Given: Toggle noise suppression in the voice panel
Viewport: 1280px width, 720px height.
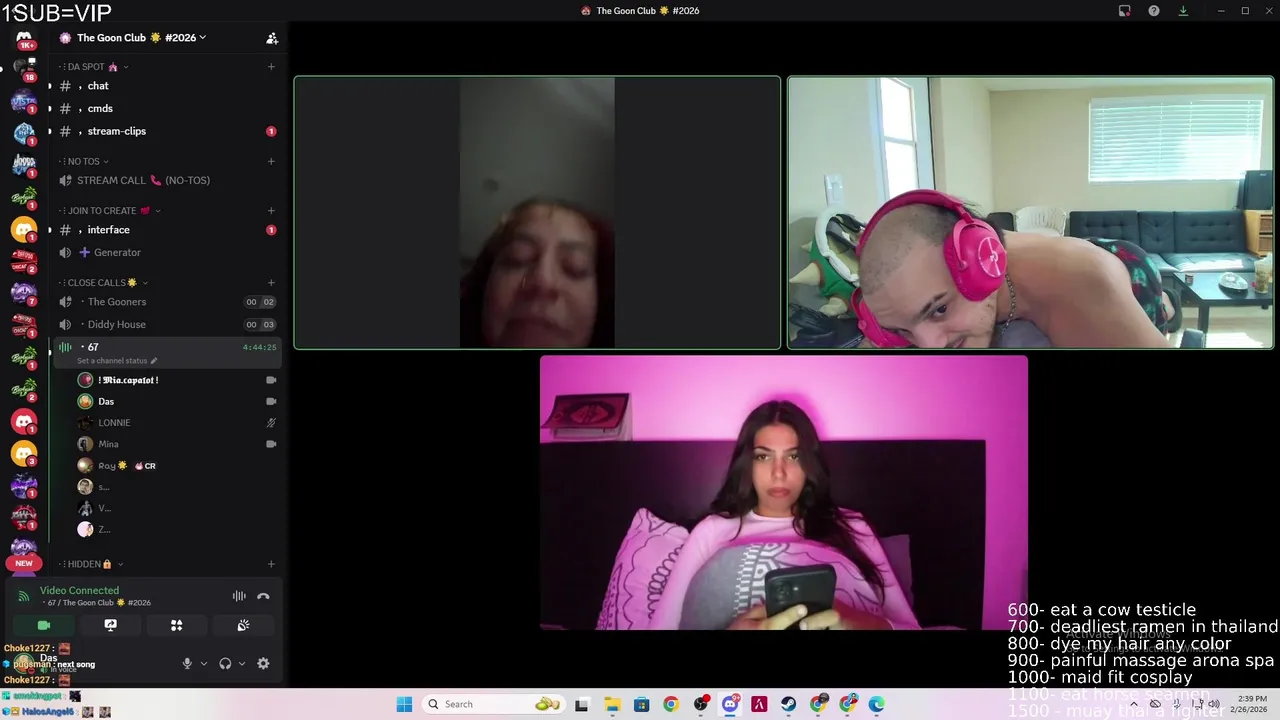Looking at the screenshot, I should click(x=239, y=596).
